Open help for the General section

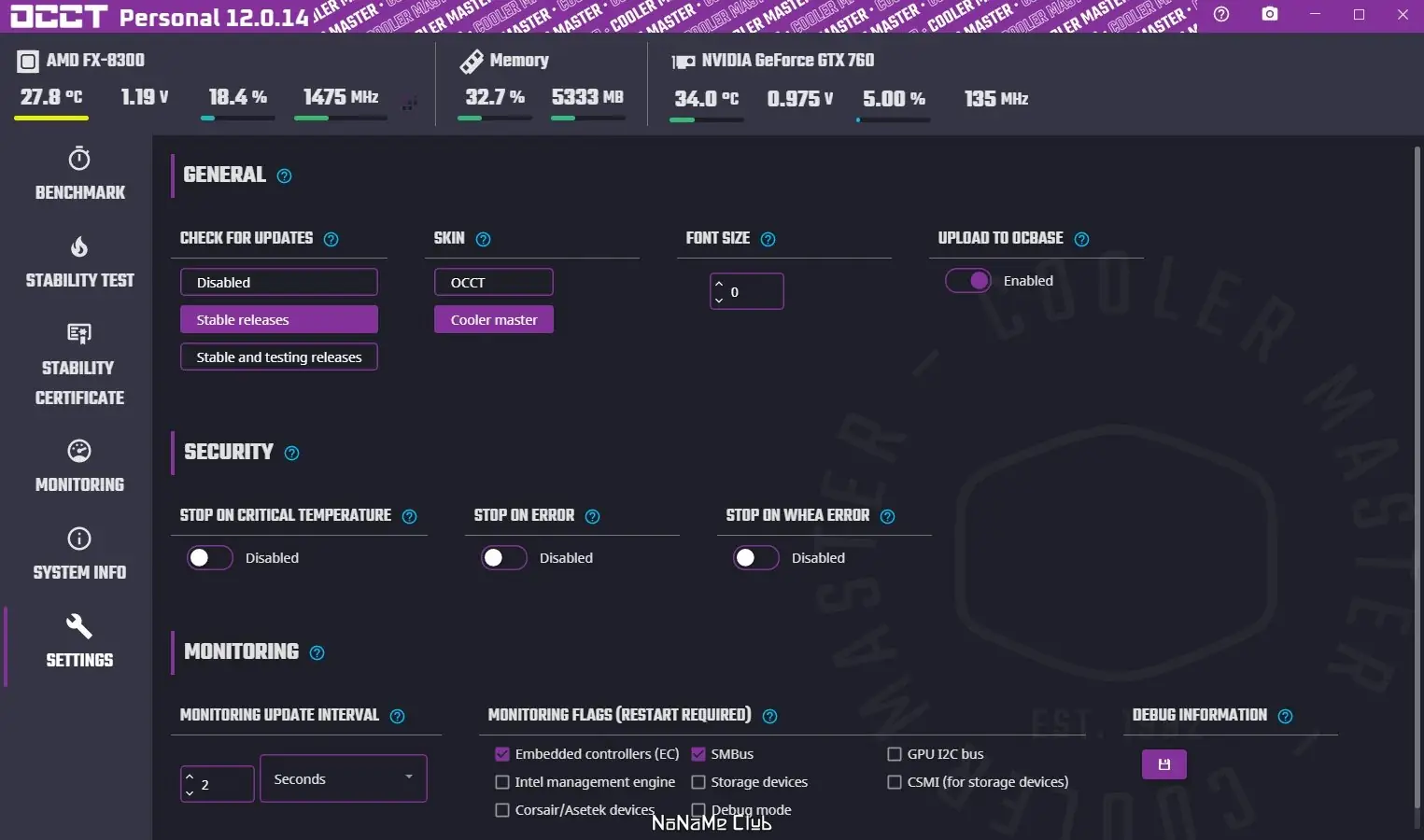point(285,175)
